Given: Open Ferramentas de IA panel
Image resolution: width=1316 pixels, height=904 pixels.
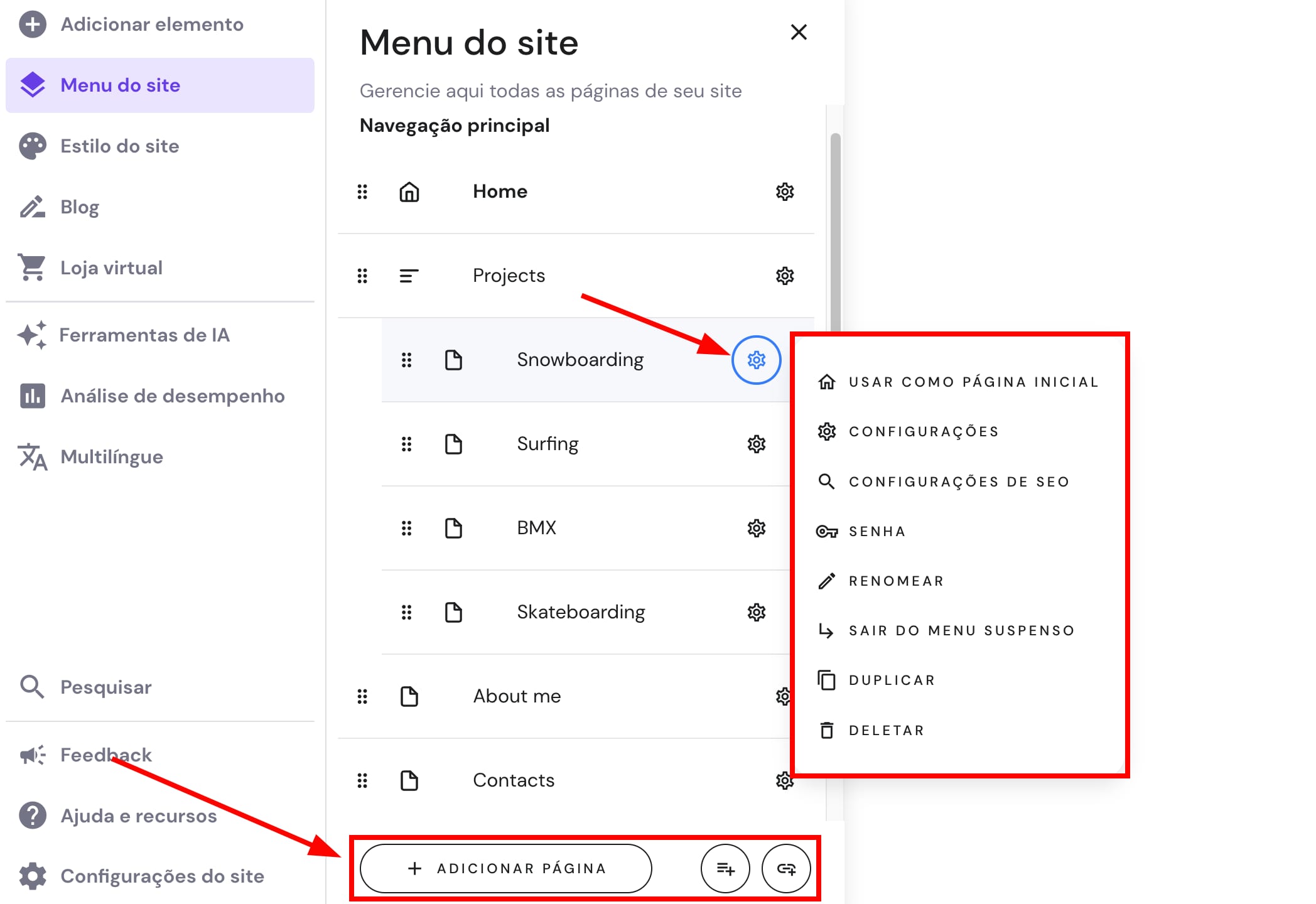Looking at the screenshot, I should [x=145, y=335].
